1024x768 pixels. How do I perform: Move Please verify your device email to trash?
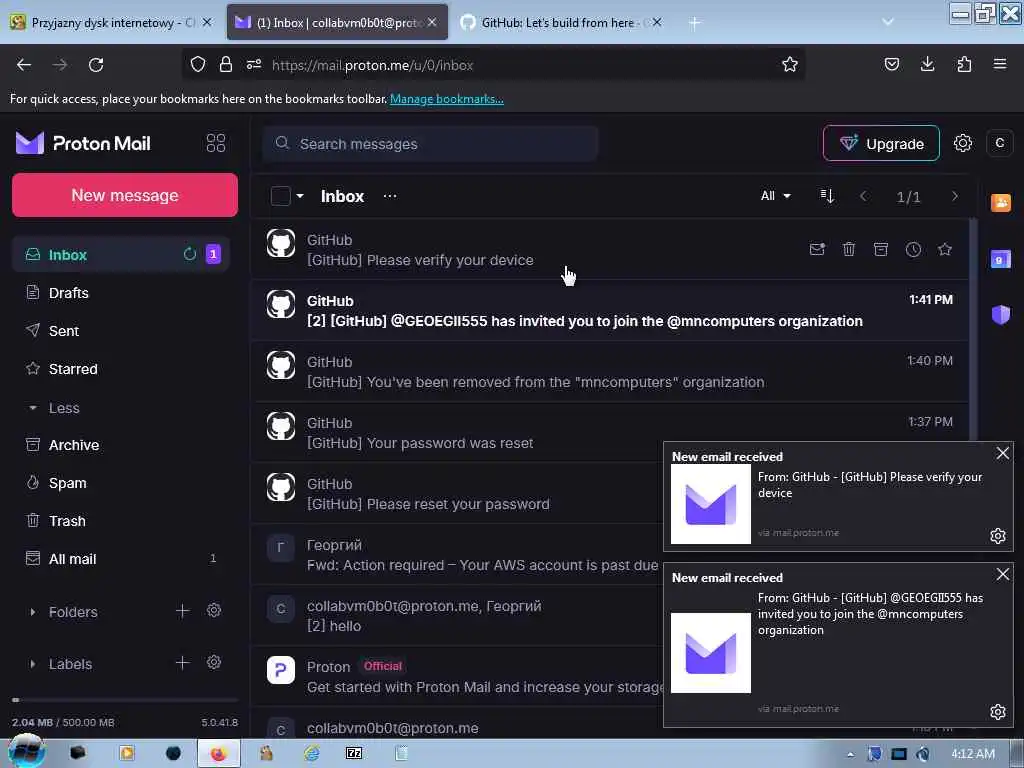tap(849, 249)
